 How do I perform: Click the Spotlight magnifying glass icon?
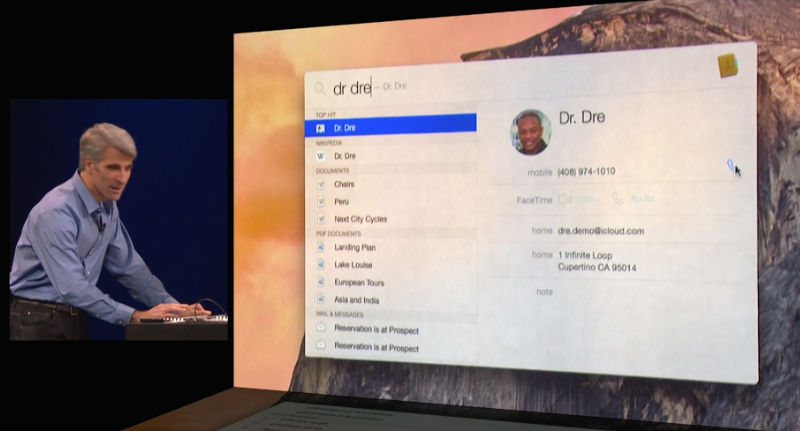pyautogui.click(x=320, y=89)
